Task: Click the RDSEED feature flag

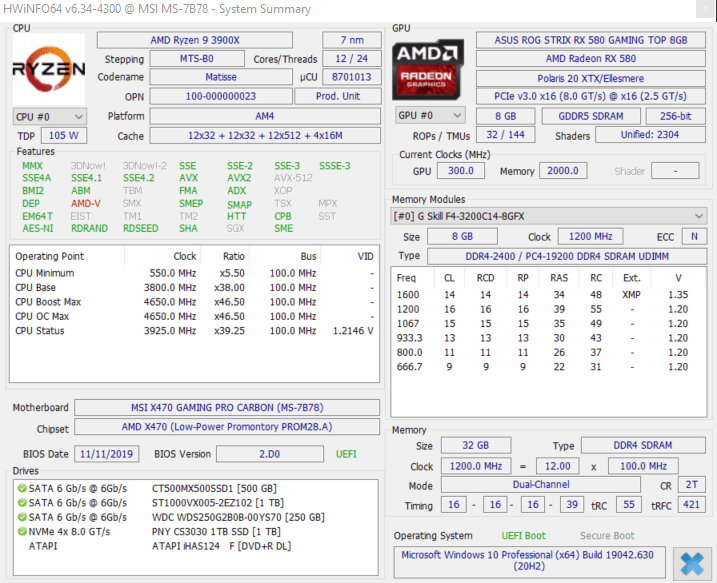Action: click(x=140, y=228)
